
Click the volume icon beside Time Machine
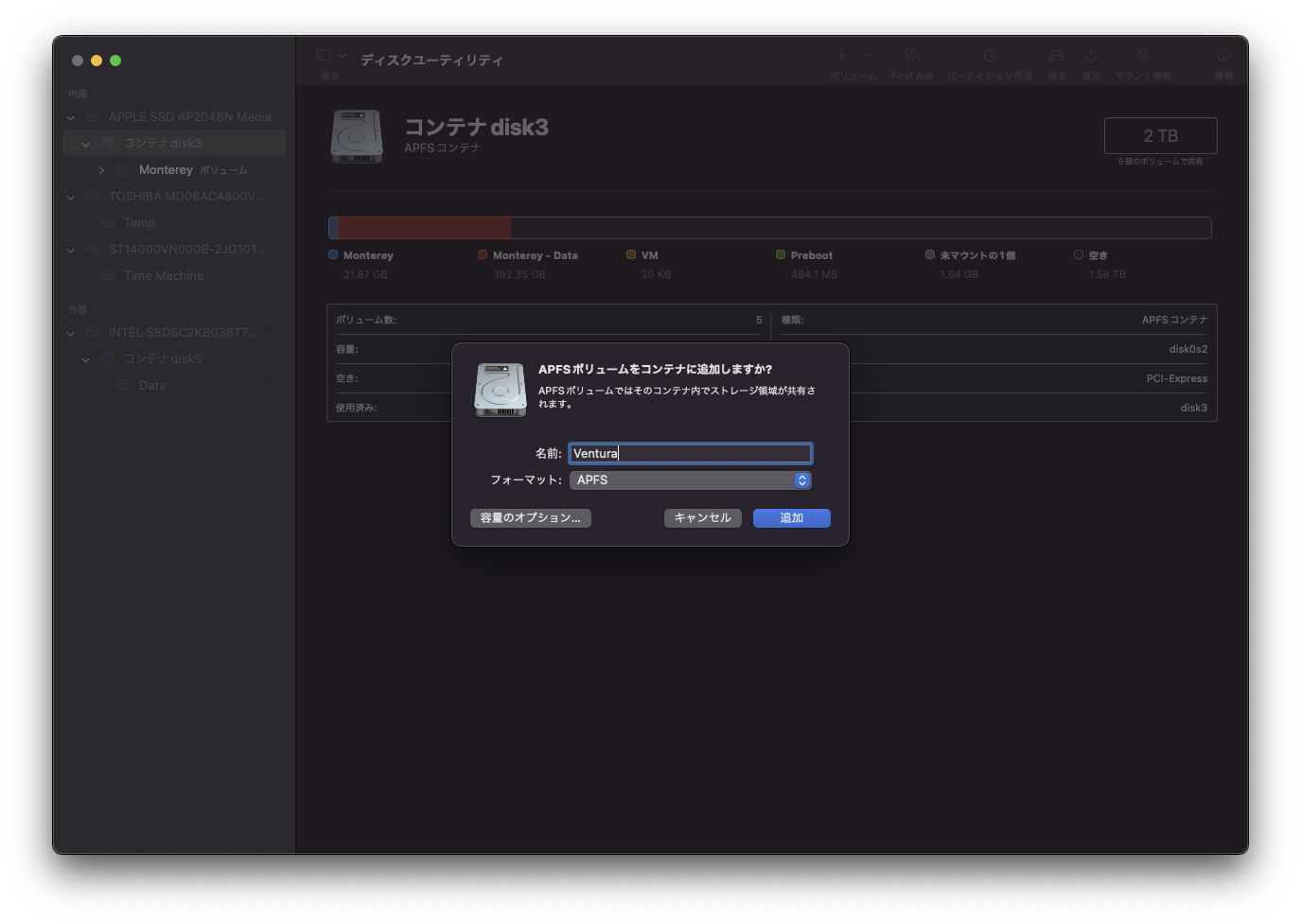point(108,275)
